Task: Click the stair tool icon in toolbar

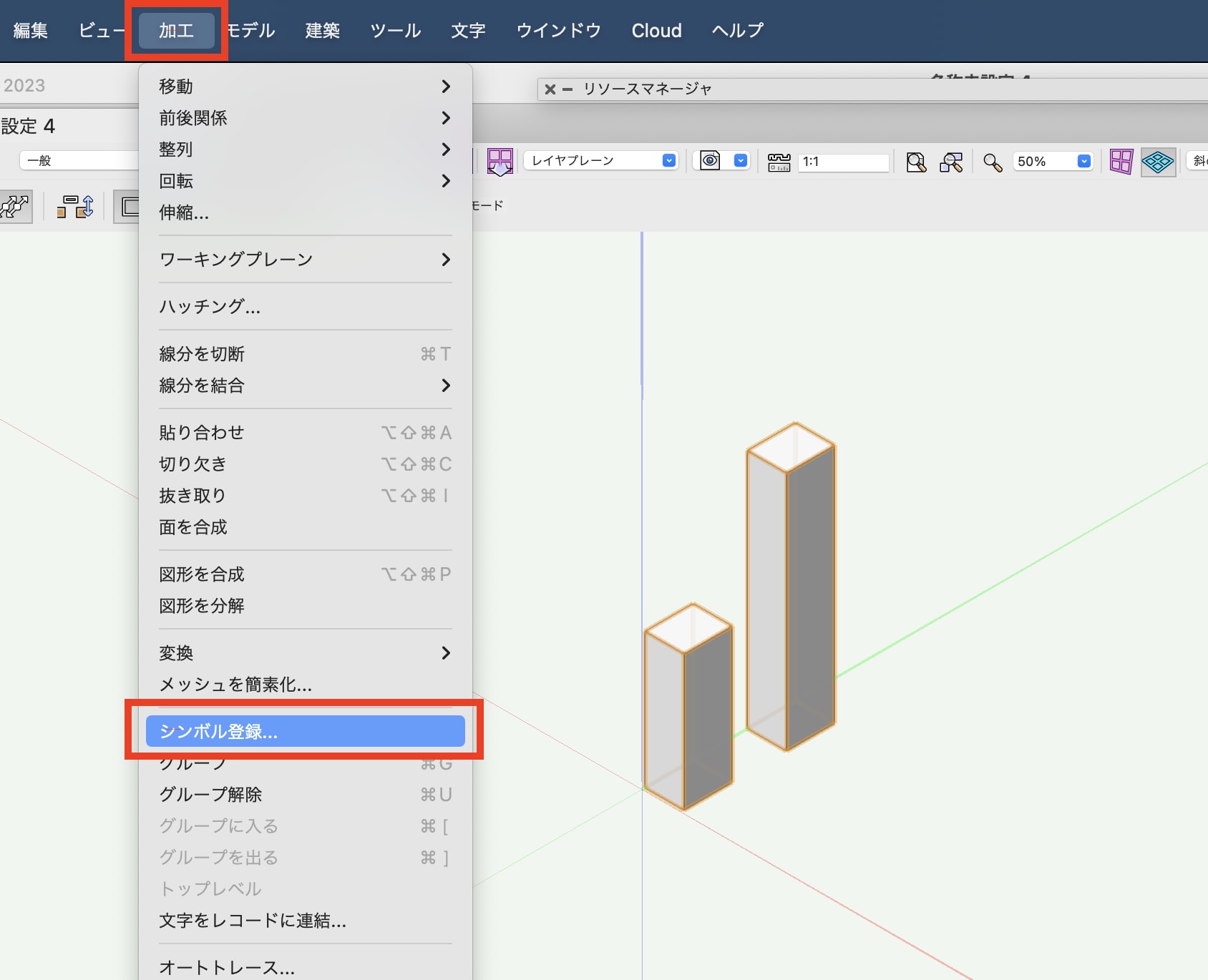Action: (15, 207)
